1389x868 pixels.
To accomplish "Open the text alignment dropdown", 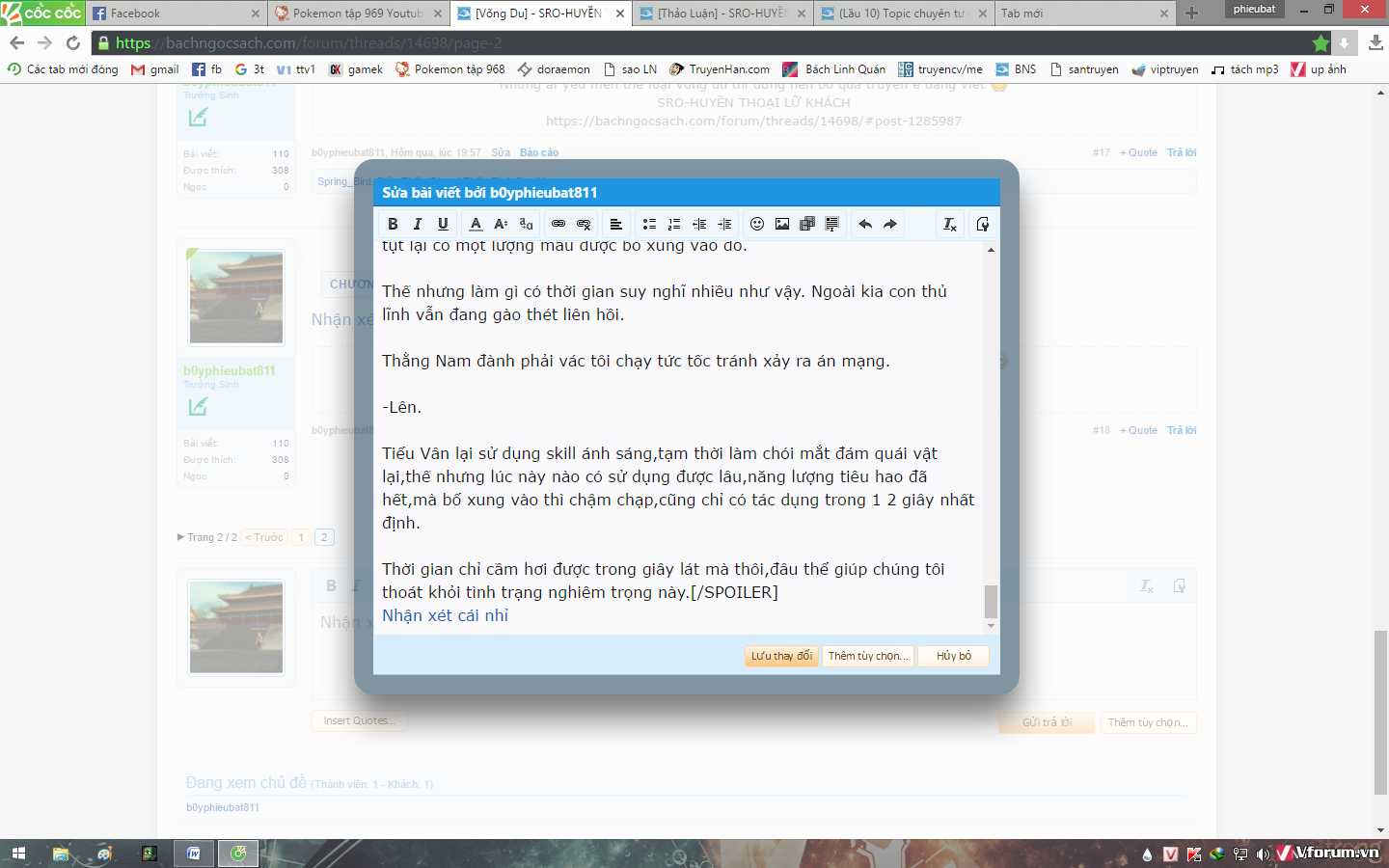I will pos(615,224).
